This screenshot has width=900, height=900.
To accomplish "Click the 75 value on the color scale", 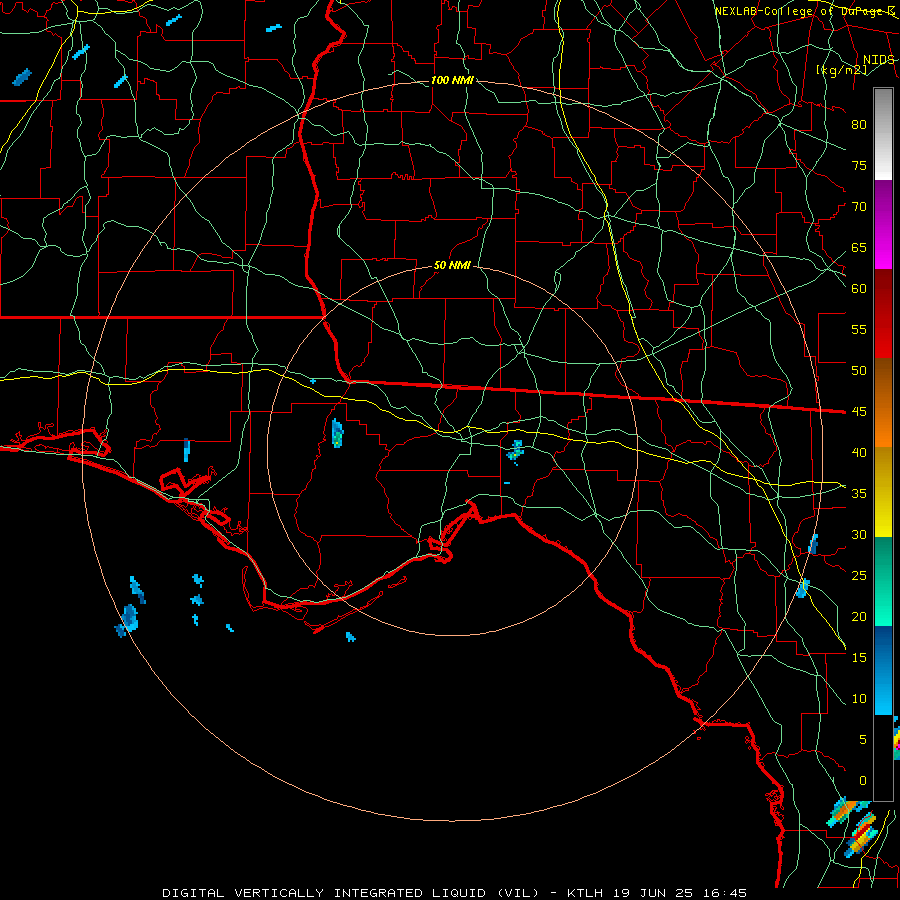I will pyautogui.click(x=859, y=166).
